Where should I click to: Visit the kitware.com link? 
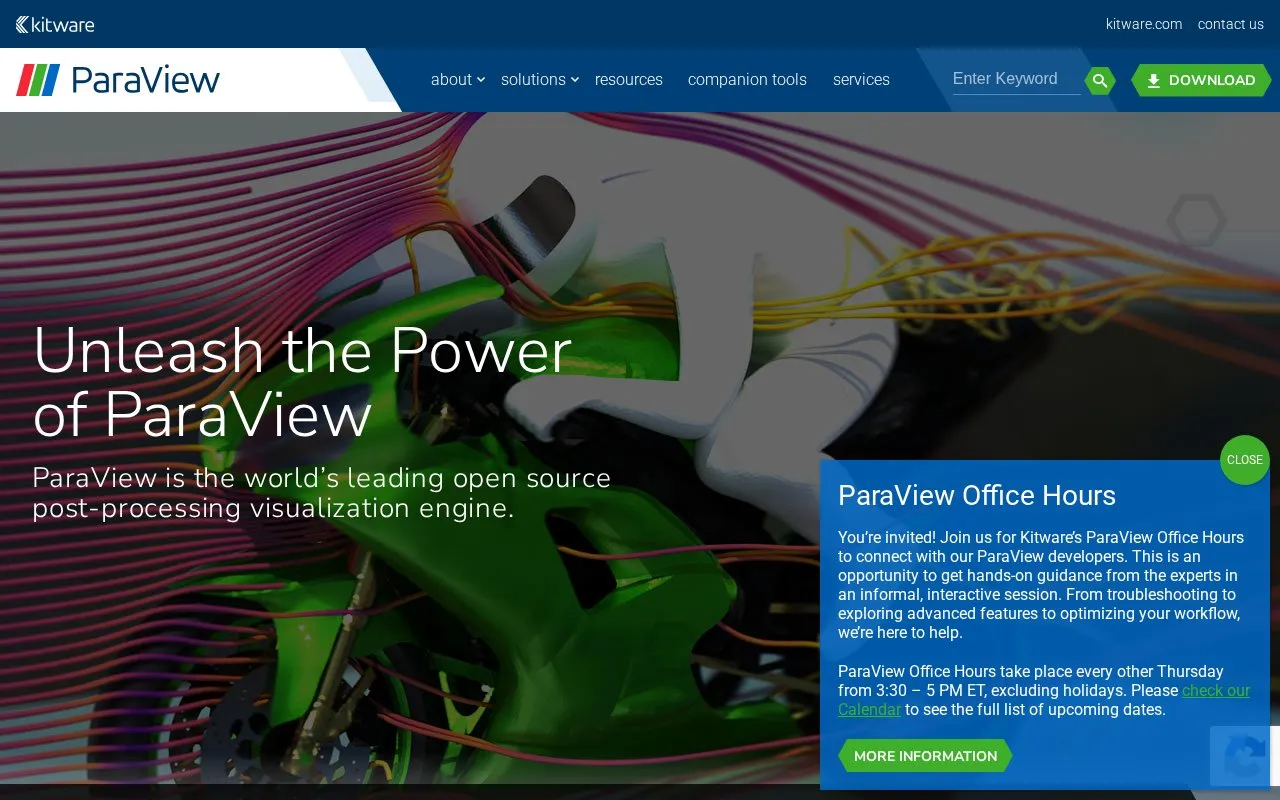[1144, 24]
